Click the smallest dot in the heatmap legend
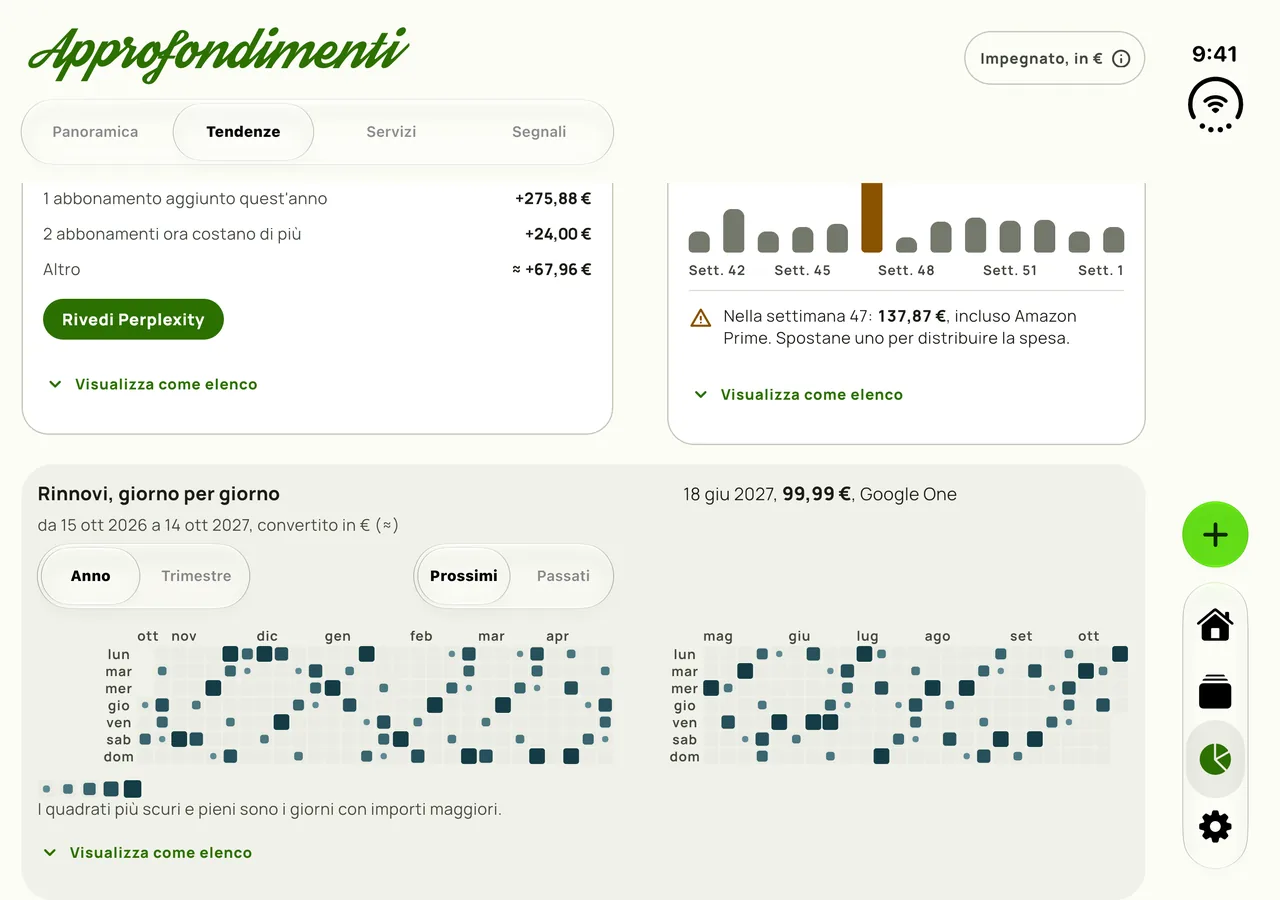This screenshot has height=900, width=1280. pos(46,789)
